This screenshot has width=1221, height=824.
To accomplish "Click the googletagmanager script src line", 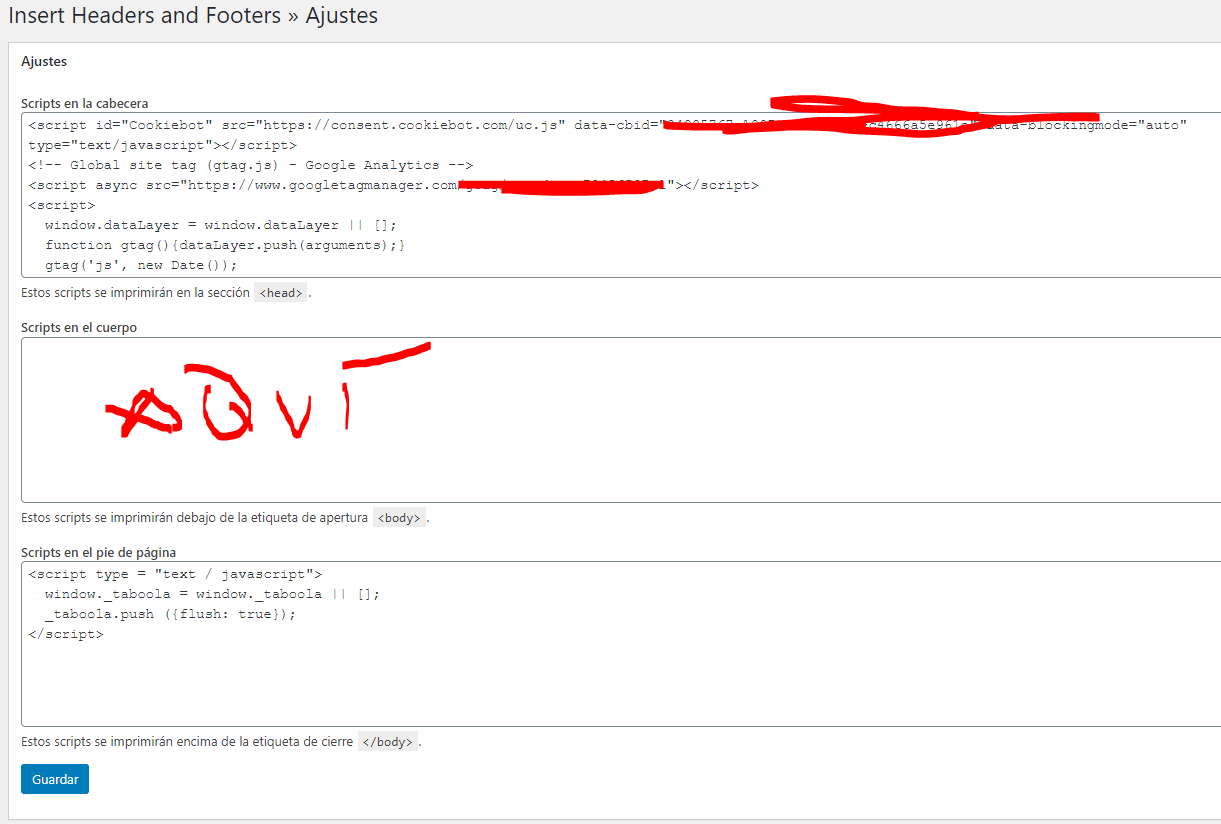I will click(x=393, y=185).
